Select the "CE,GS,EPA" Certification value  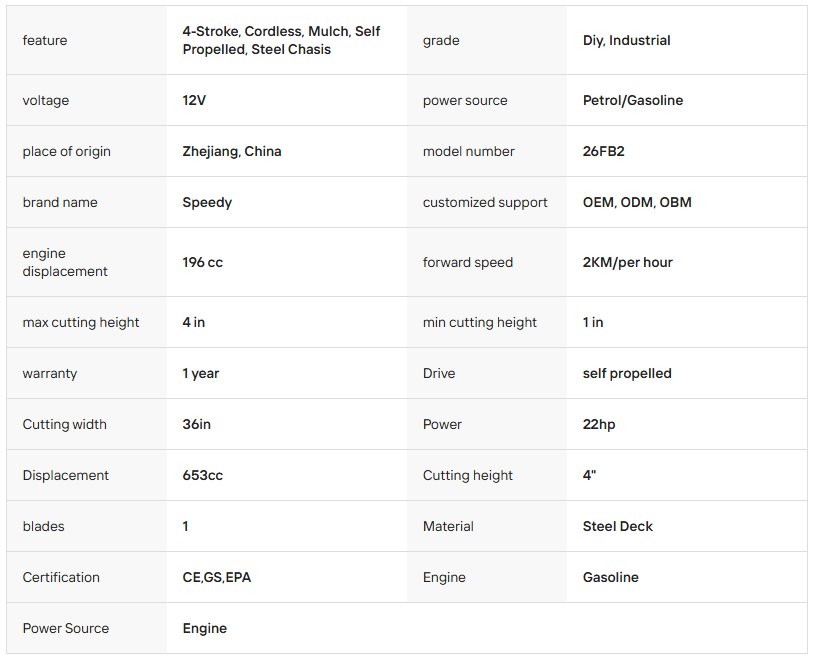click(217, 578)
